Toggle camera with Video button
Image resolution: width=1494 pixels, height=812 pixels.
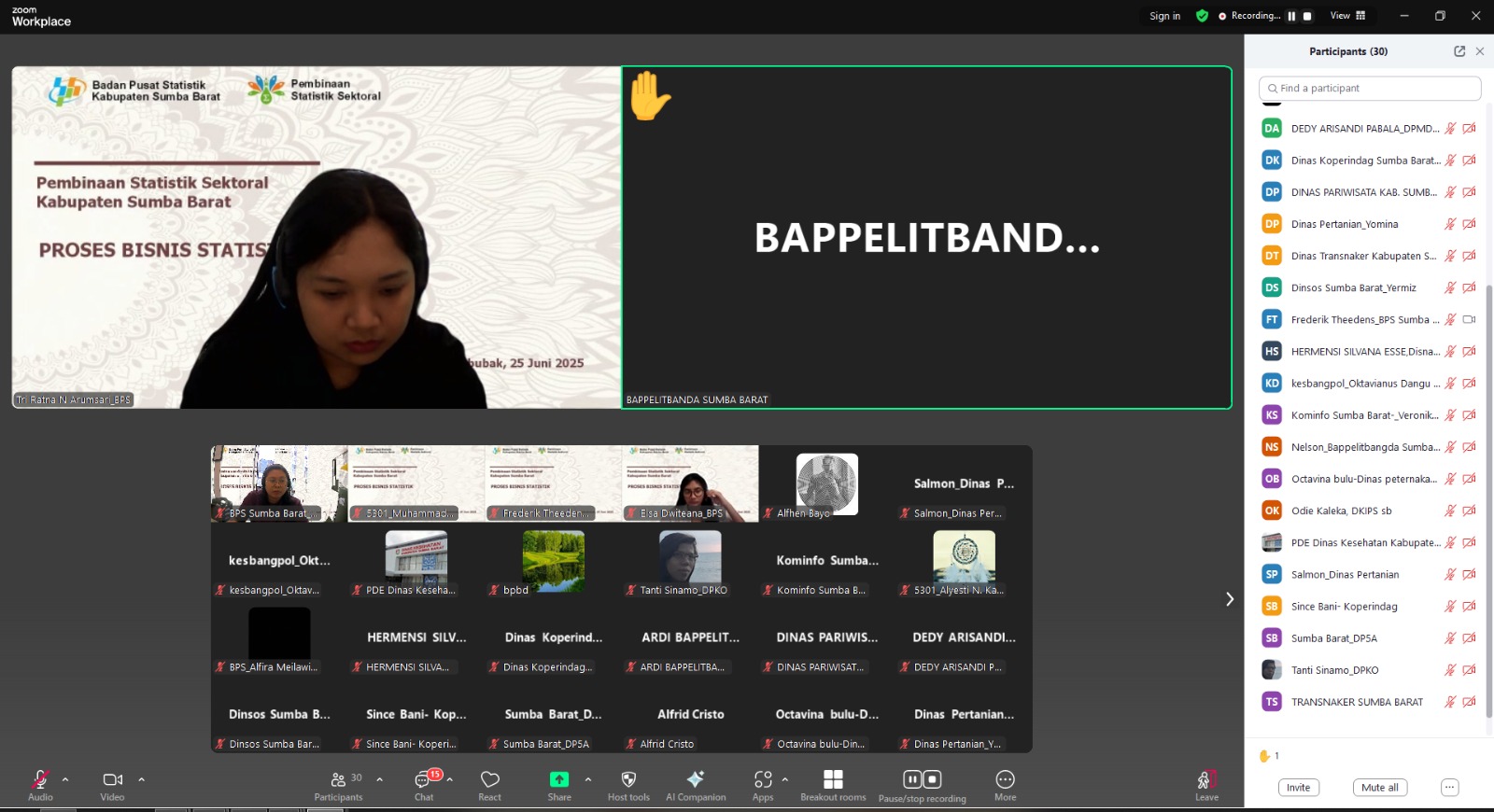112,780
